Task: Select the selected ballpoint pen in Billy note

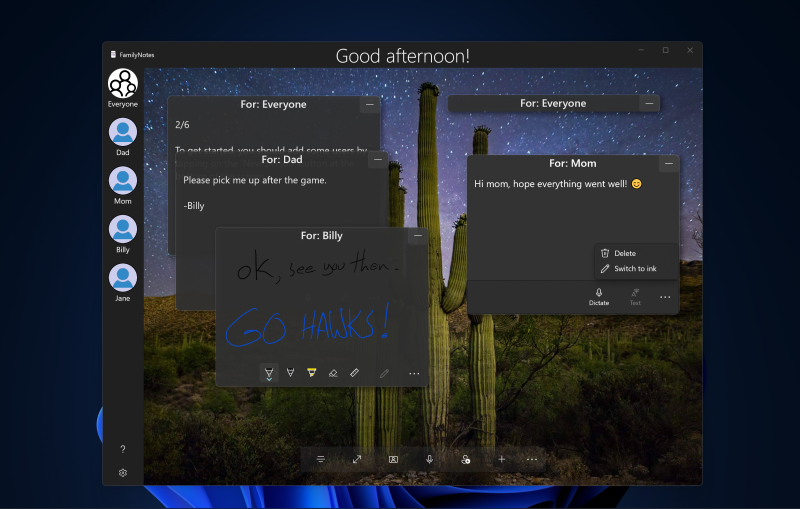Action: (269, 373)
